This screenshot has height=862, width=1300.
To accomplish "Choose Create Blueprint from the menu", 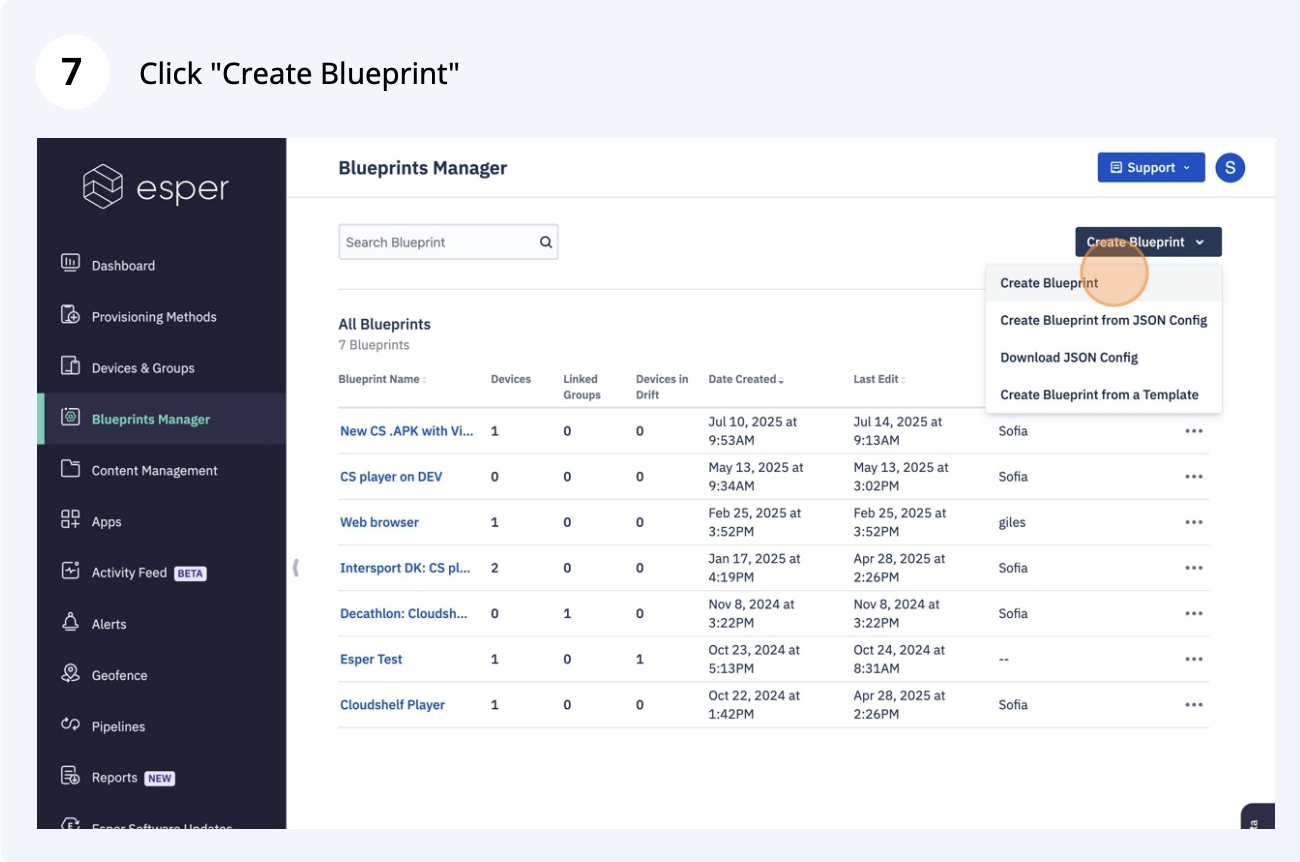I will 1104,283.
